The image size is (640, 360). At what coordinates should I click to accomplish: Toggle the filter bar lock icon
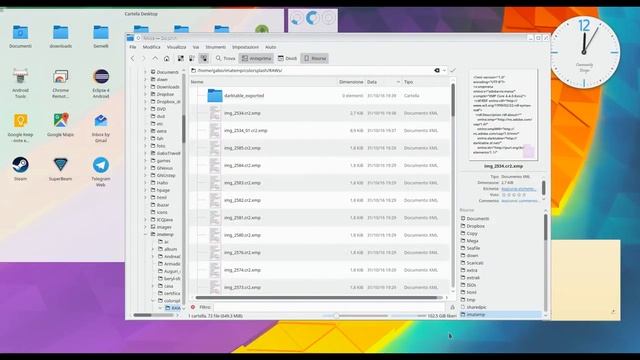tap(452, 307)
